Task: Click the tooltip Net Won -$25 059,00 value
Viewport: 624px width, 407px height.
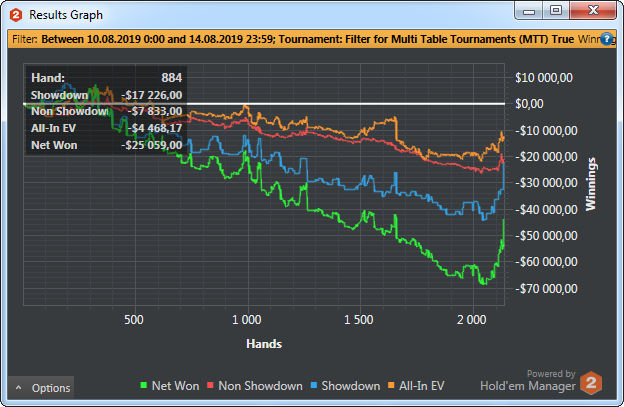Action: pos(152,145)
